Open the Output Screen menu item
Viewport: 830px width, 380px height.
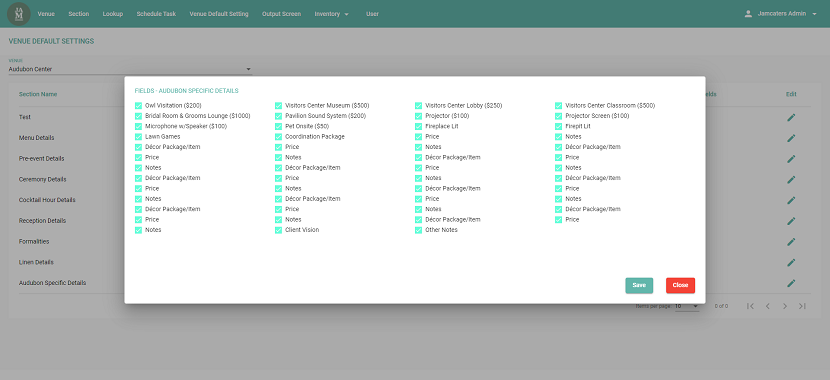[x=281, y=14]
